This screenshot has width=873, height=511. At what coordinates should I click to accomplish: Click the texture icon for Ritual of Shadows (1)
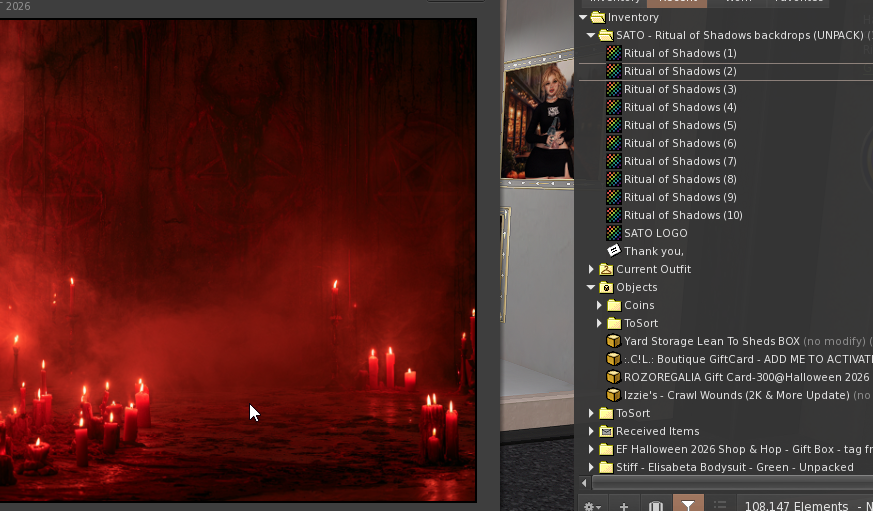click(x=614, y=53)
